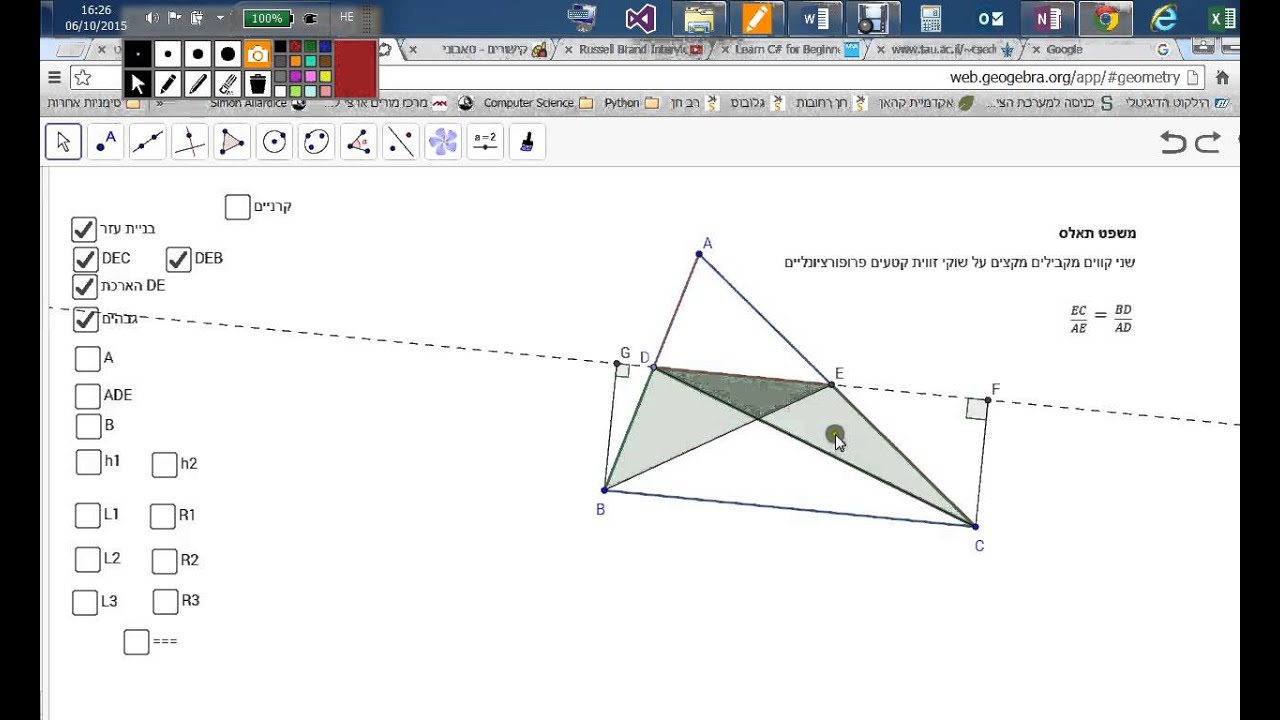Select the Move Graphics View brush tool
Screen dimensions: 1280x720
pyautogui.click(x=527, y=142)
